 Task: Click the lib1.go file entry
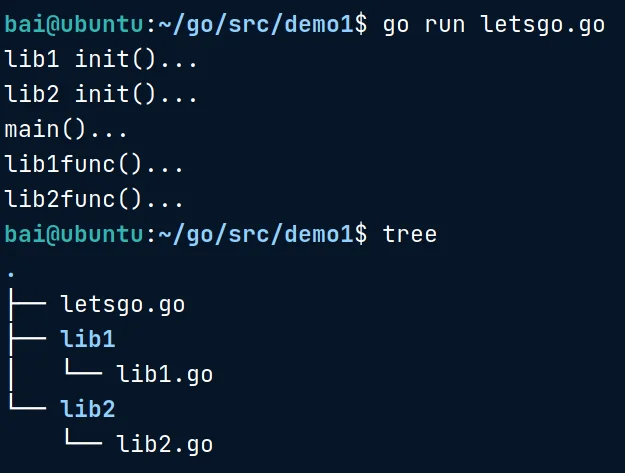pos(165,374)
